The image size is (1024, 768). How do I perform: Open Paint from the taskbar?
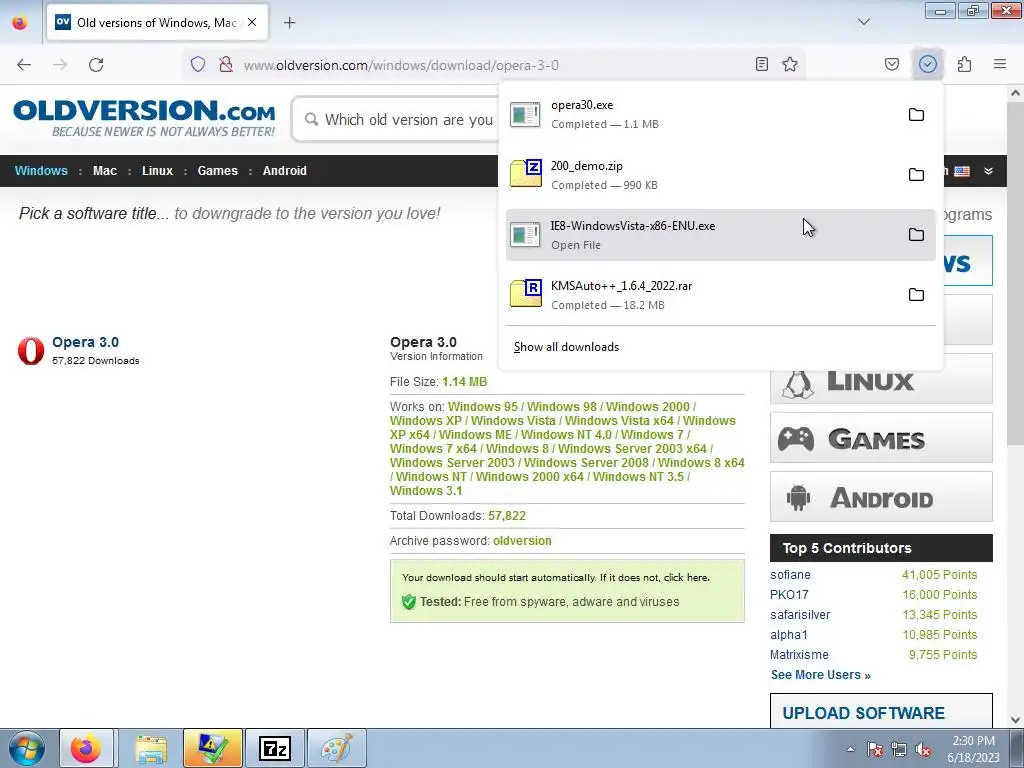click(336, 748)
